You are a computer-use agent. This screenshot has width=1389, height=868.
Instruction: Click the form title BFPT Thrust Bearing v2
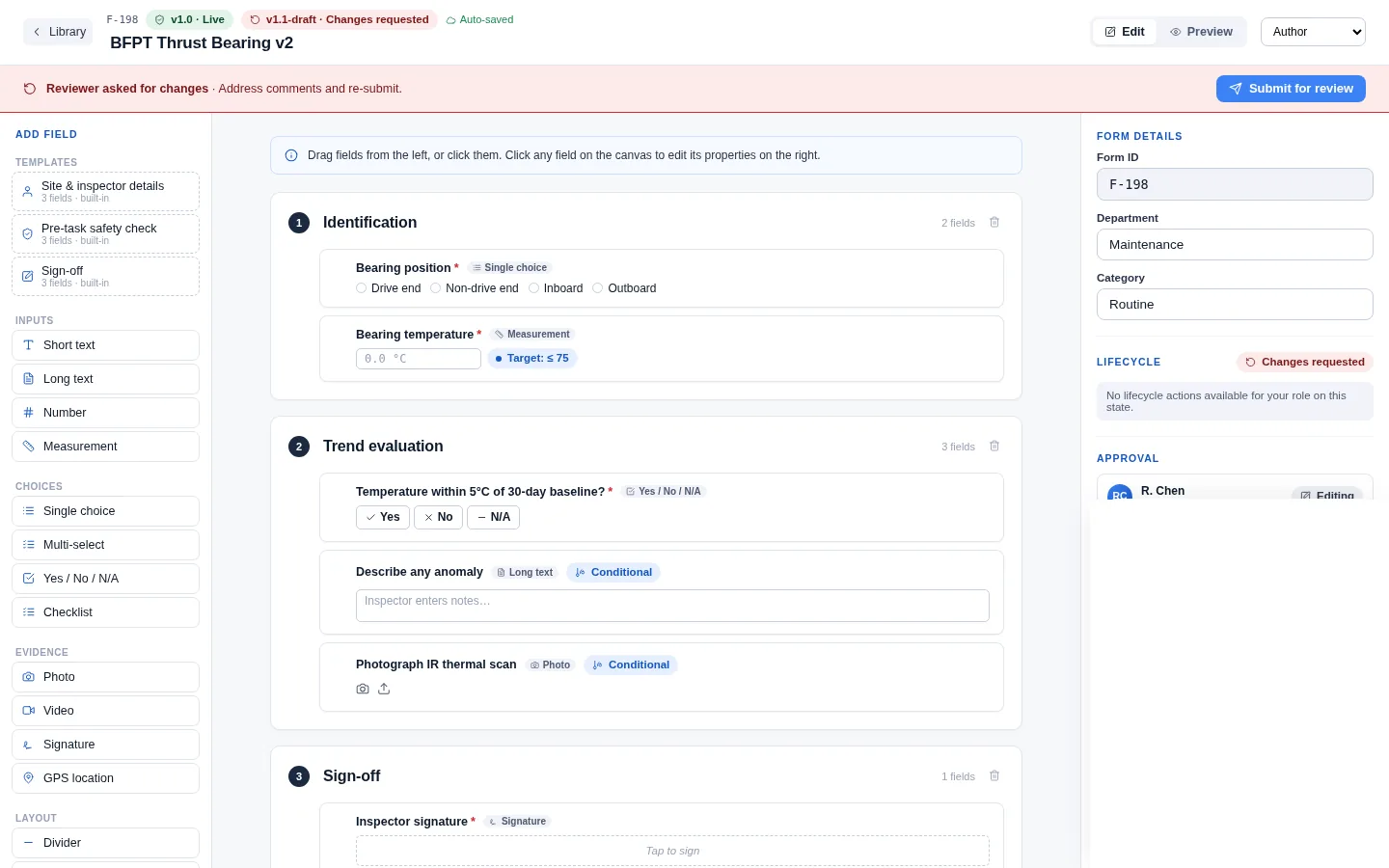202,43
